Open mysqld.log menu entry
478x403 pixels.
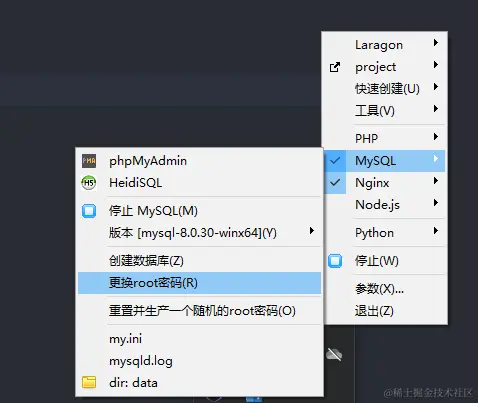(199, 361)
